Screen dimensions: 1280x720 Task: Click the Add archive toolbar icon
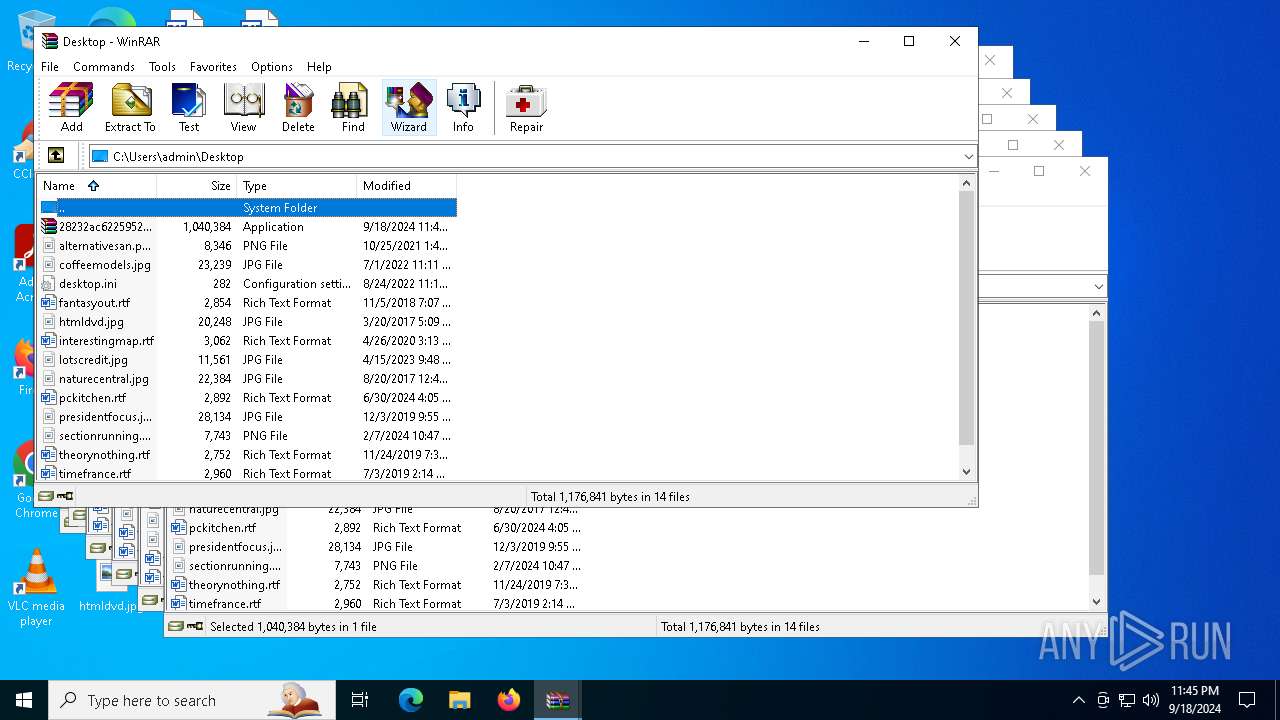point(71,108)
